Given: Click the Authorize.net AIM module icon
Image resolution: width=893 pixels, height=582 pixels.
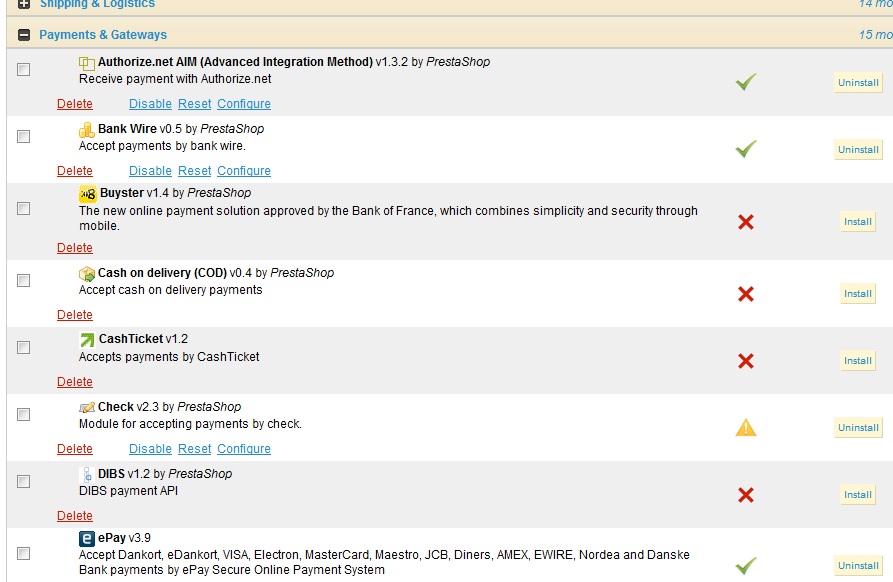Looking at the screenshot, I should [x=87, y=63].
